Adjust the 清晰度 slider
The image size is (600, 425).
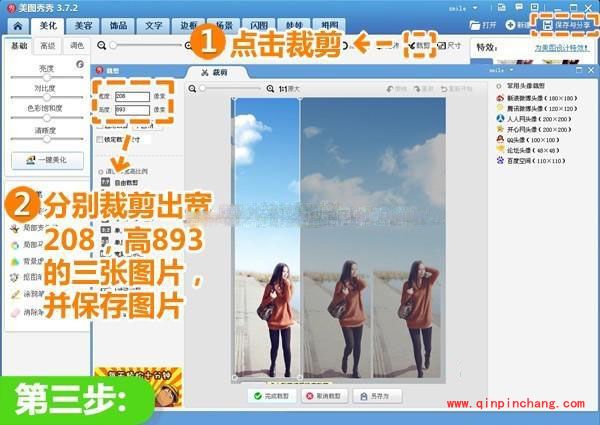coord(47,139)
